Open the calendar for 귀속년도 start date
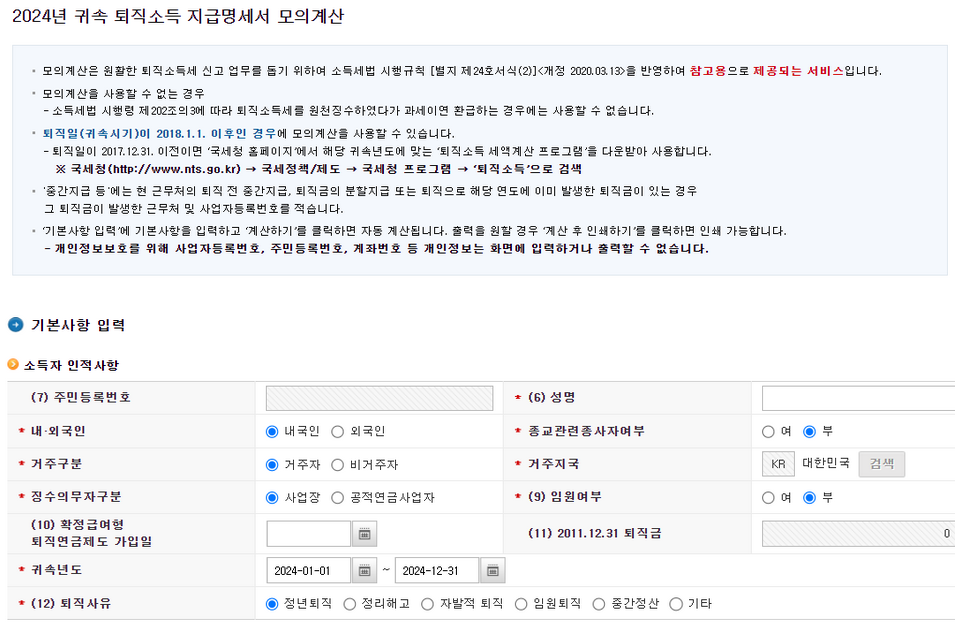The width and height of the screenshot is (957, 625). pyautogui.click(x=364, y=569)
